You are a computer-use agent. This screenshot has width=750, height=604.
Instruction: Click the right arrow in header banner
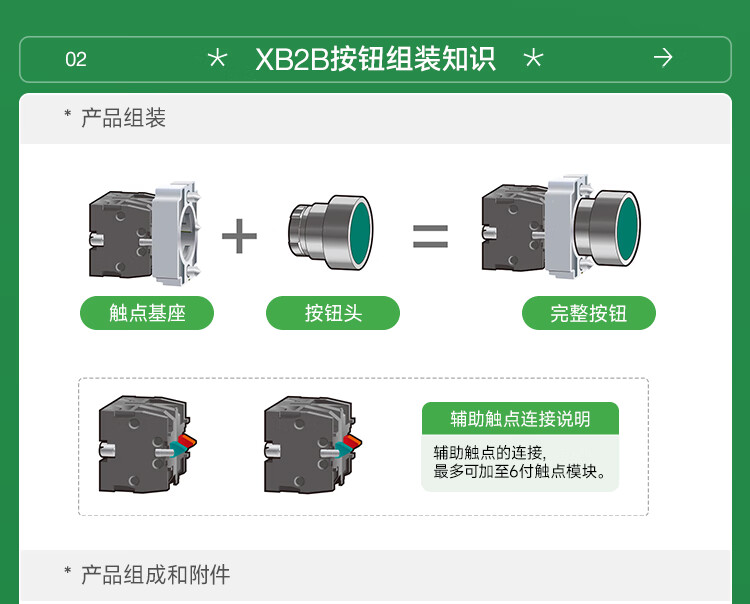pos(663,58)
